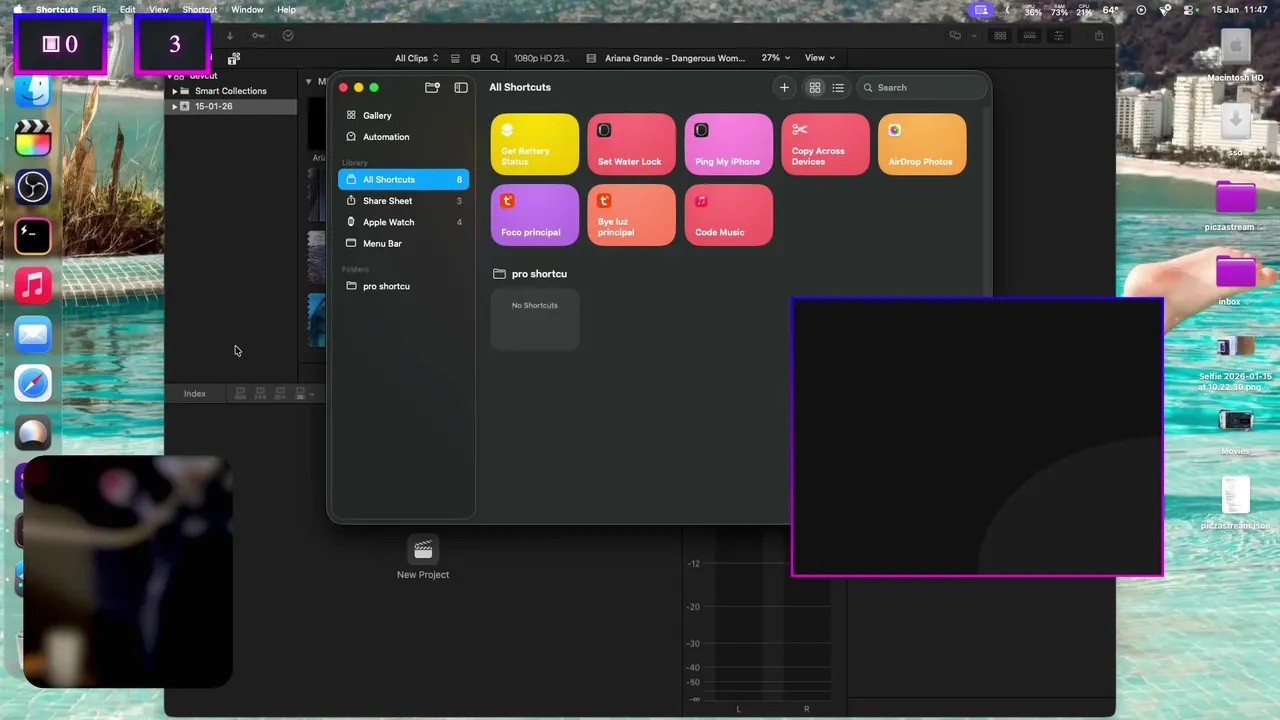This screenshot has height=720, width=1280.
Task: Click the import media arrow in Final Cut
Action: pos(229,36)
